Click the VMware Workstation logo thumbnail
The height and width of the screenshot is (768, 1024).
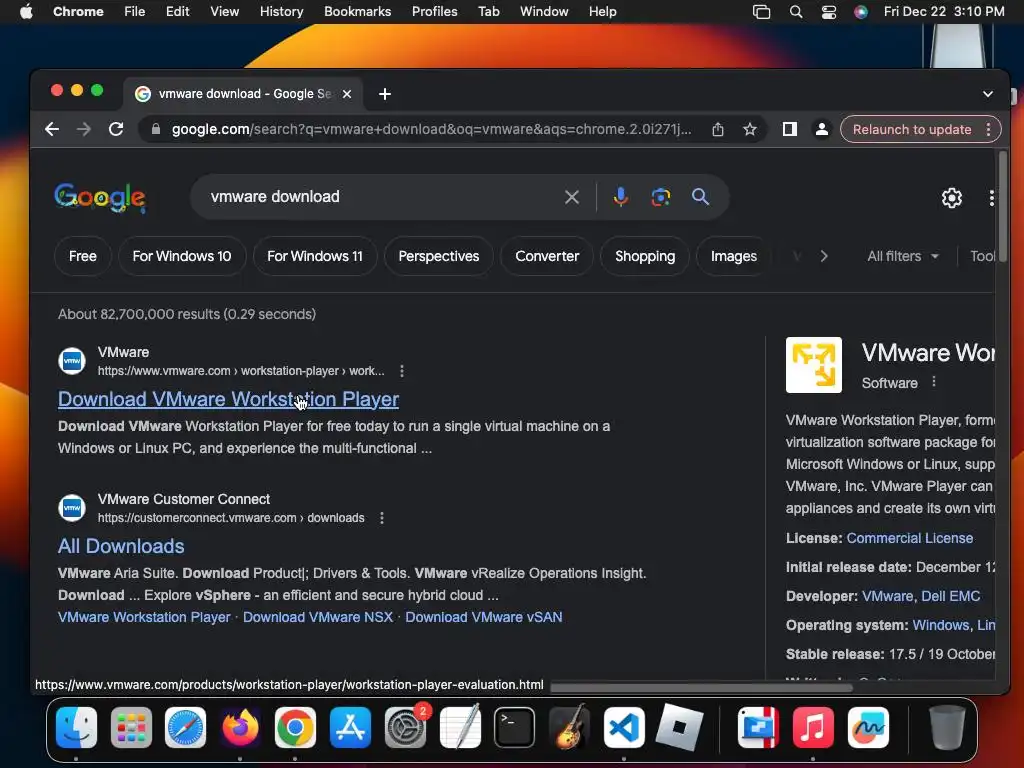click(814, 365)
